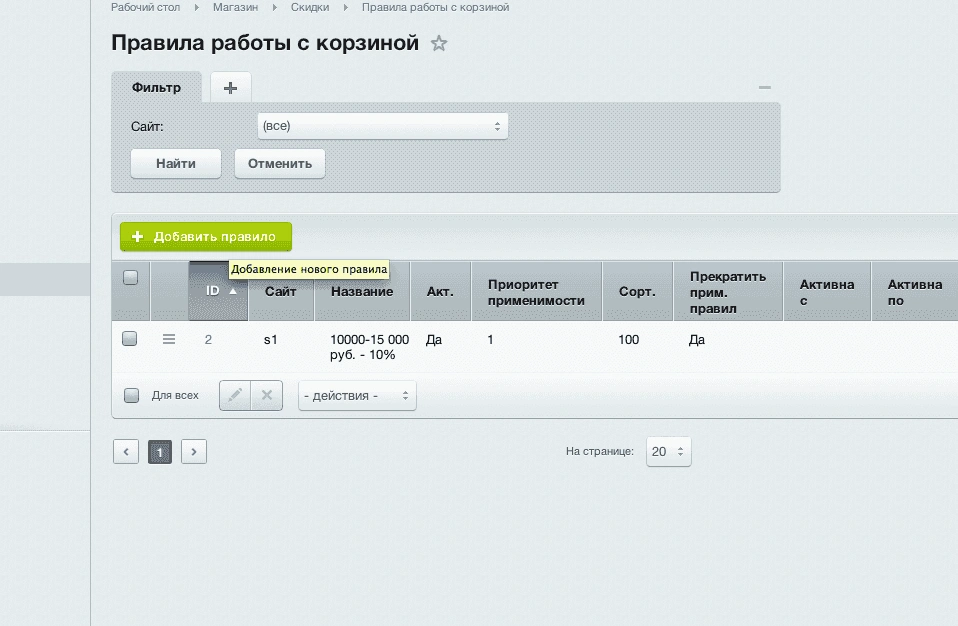Open 'Скидки' breadcrumb
Screen dimensions: 958x626
click(310, 7)
